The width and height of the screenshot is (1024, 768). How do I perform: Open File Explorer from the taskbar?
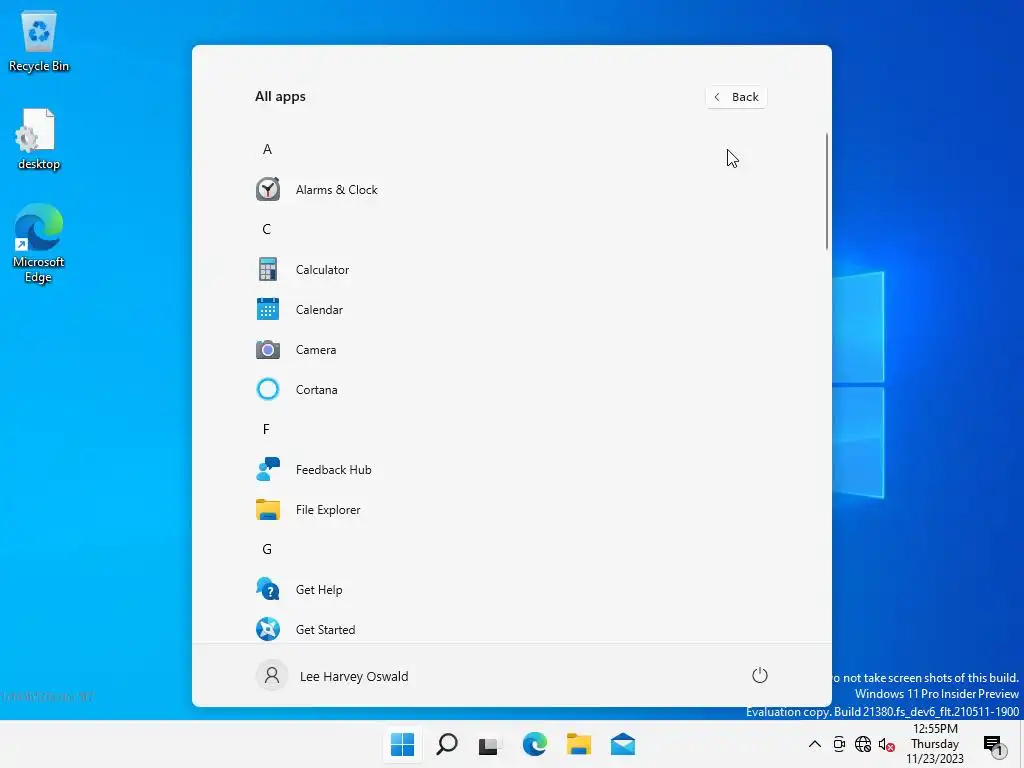[x=579, y=744]
